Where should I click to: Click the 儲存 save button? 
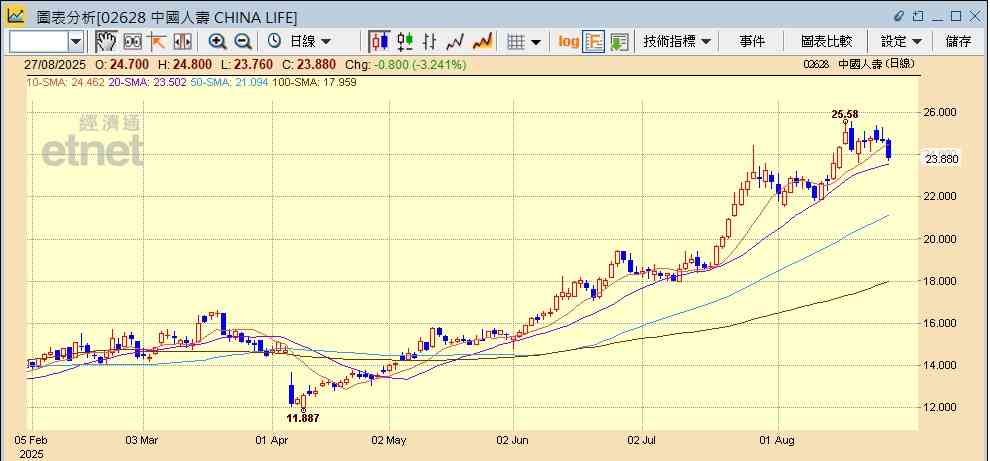tap(958, 42)
